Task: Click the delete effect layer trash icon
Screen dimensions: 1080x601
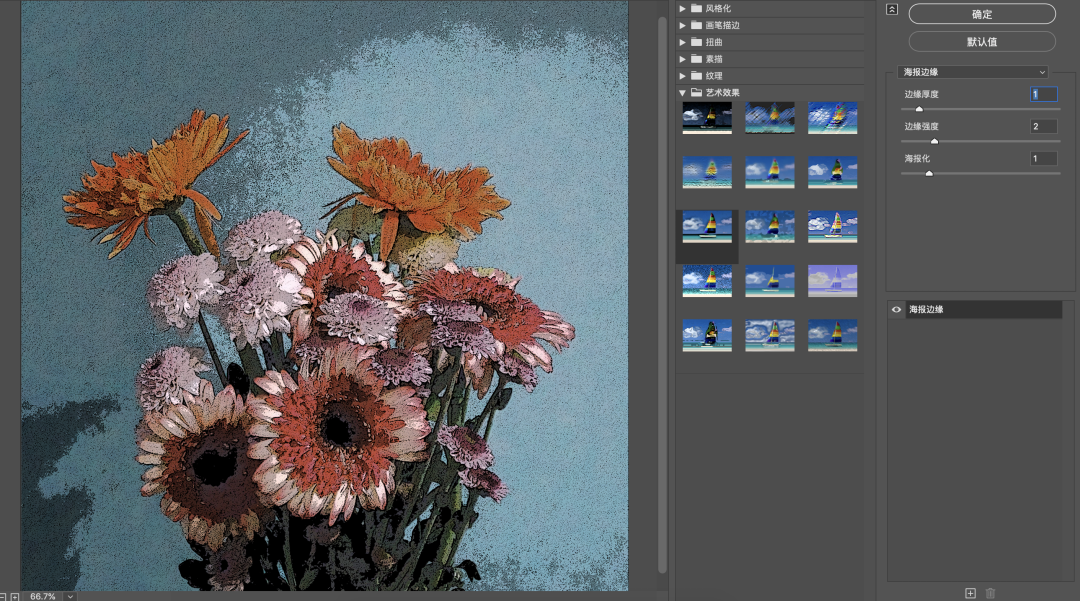Action: pos(991,593)
